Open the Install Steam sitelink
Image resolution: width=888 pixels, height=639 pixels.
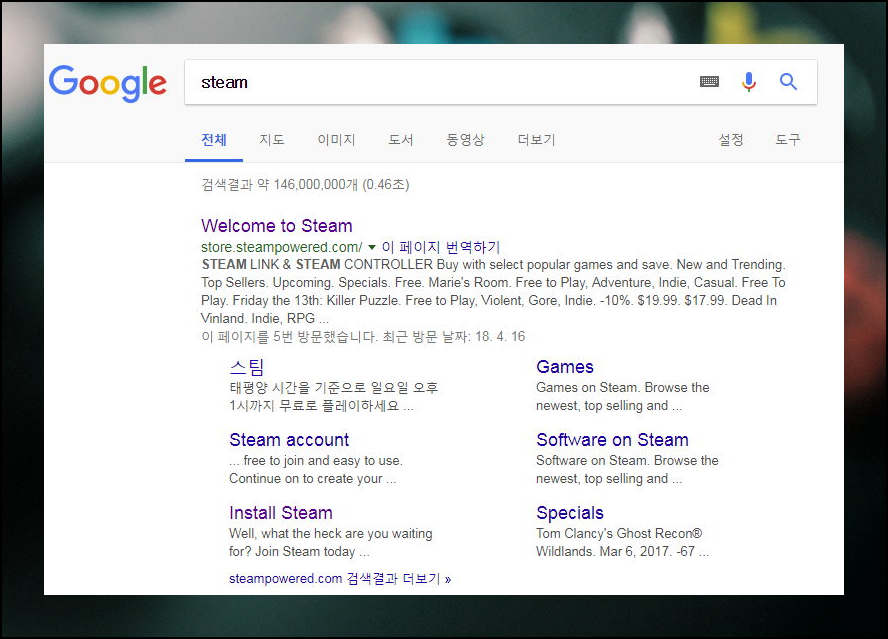coord(281,513)
